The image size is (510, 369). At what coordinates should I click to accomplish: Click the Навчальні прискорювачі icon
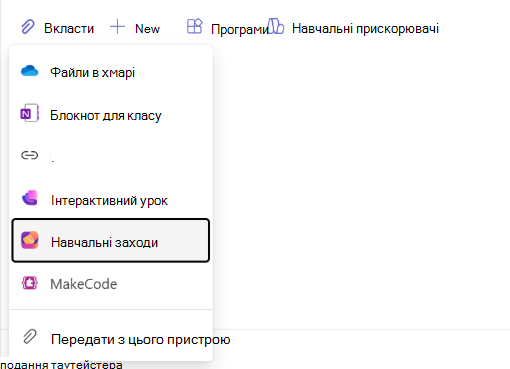click(x=276, y=26)
